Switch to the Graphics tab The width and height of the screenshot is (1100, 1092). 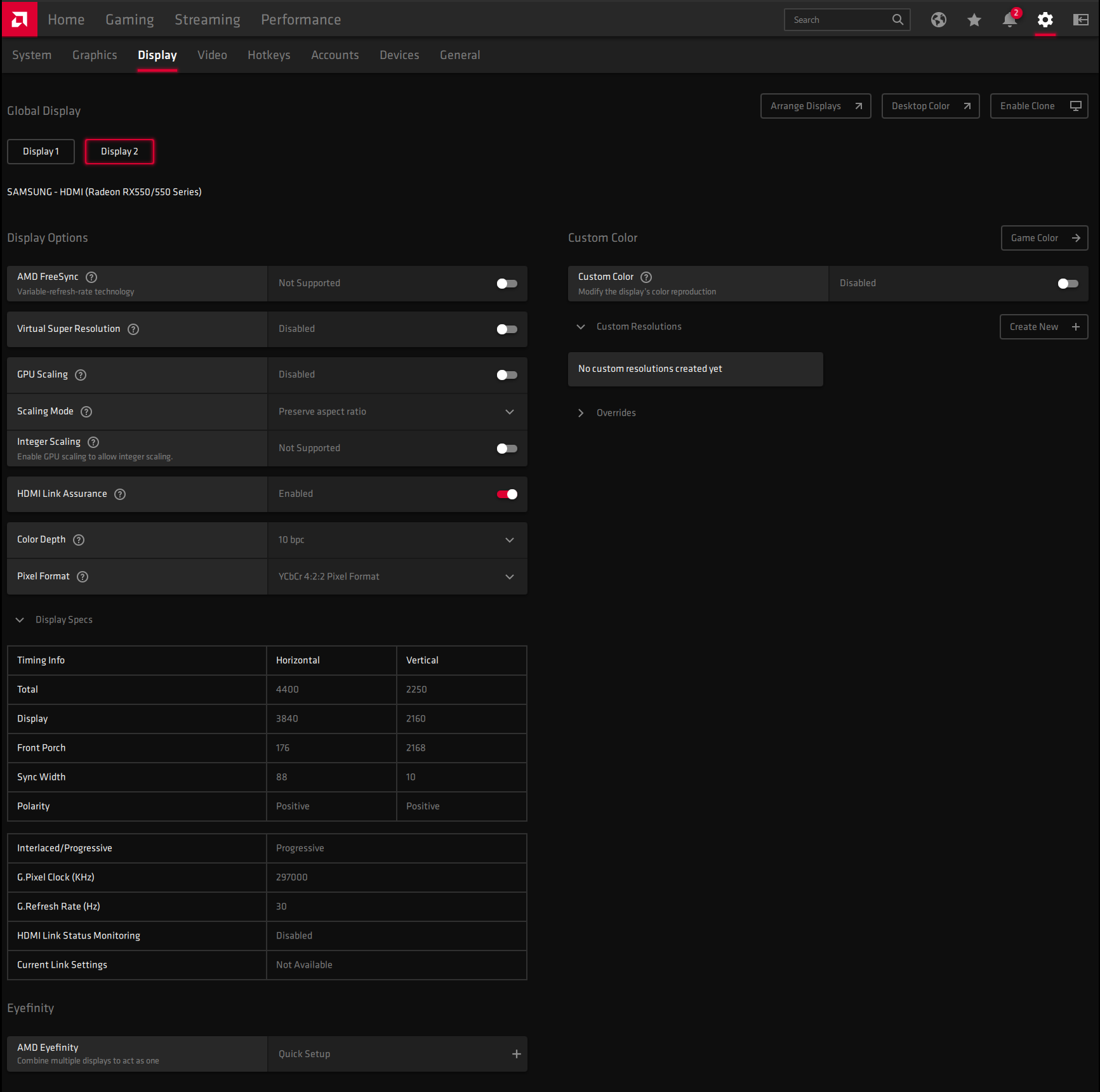(95, 55)
